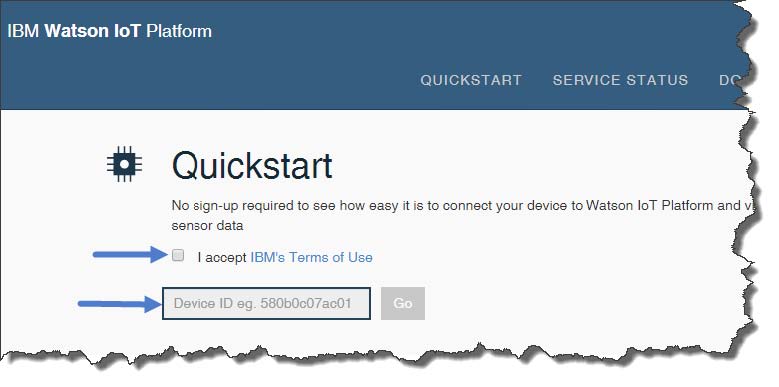779x387 pixels.
Task: Click the bold 'Watson IoT' header text
Action: click(x=93, y=31)
